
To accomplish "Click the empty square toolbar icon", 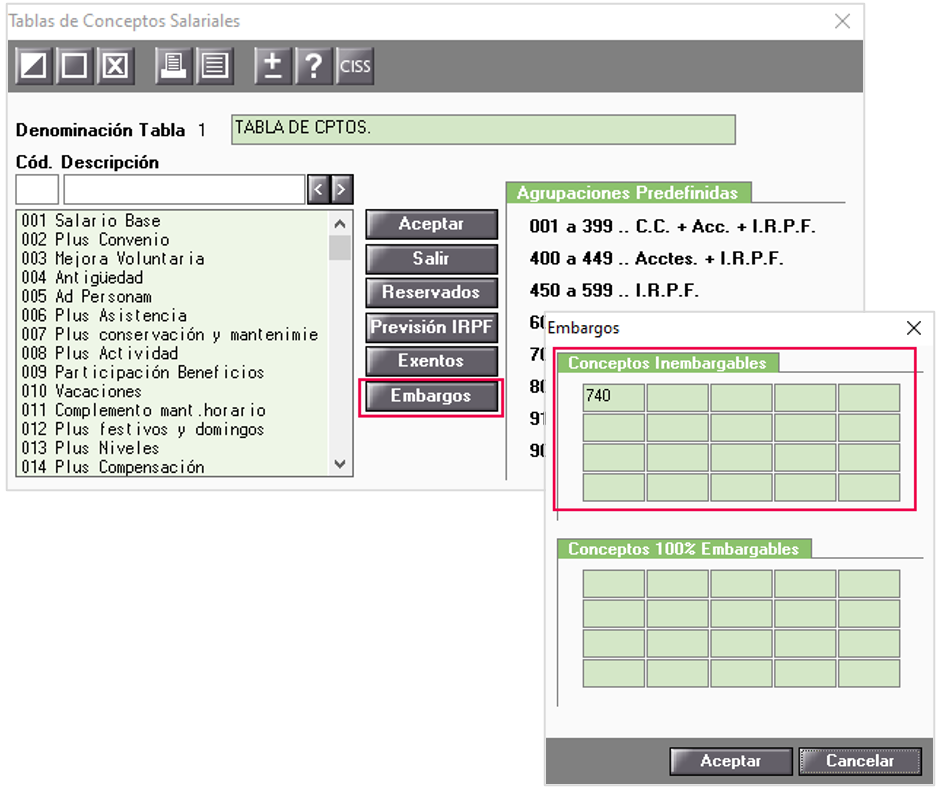I will tap(74, 65).
